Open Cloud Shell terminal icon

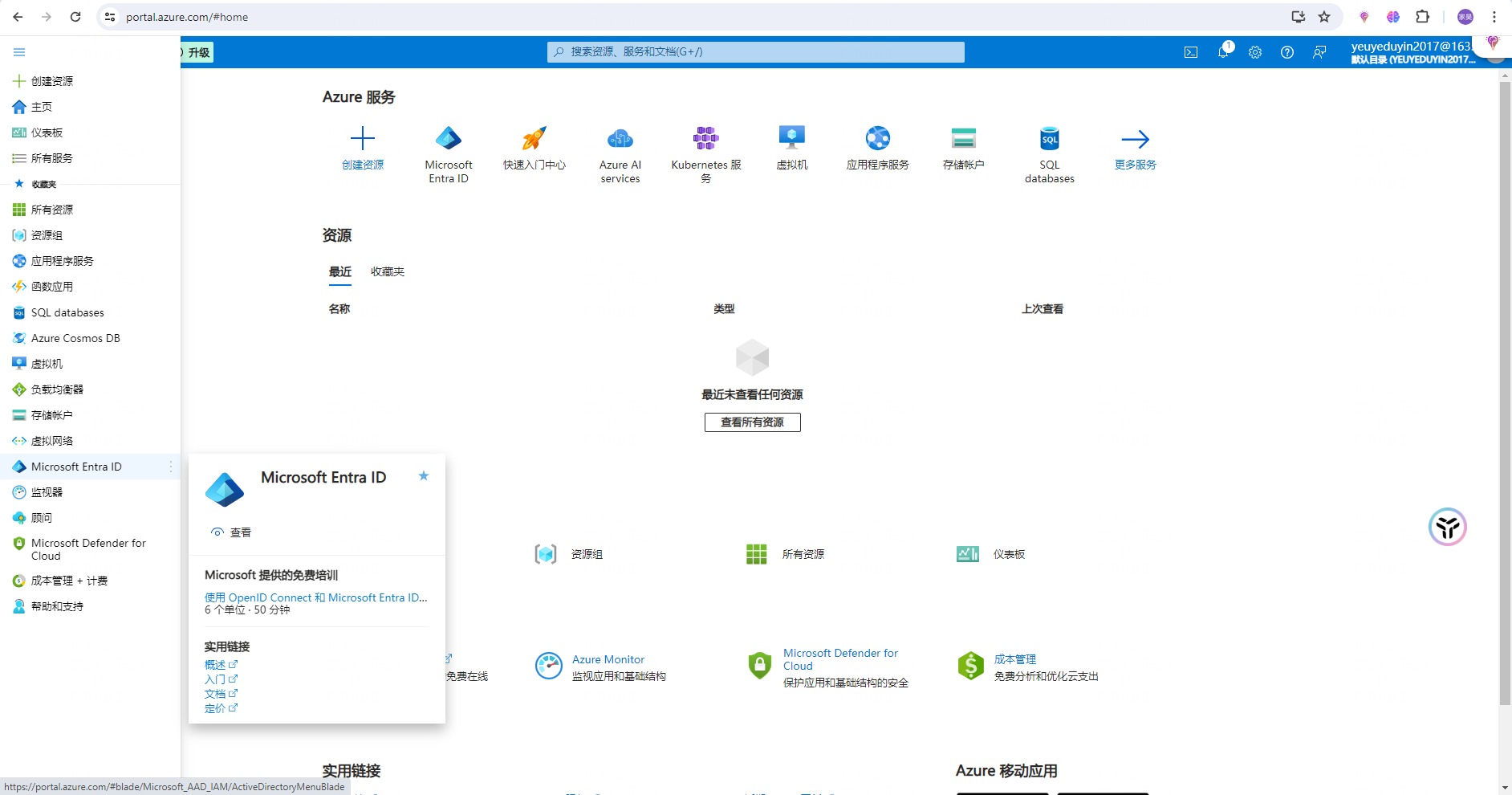[x=1191, y=52]
